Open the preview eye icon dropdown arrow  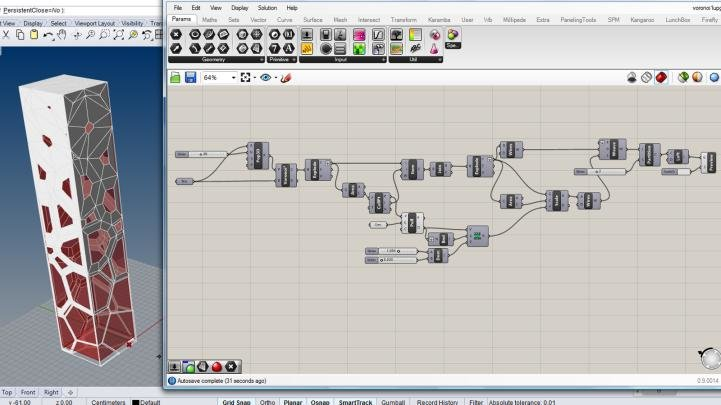275,77
